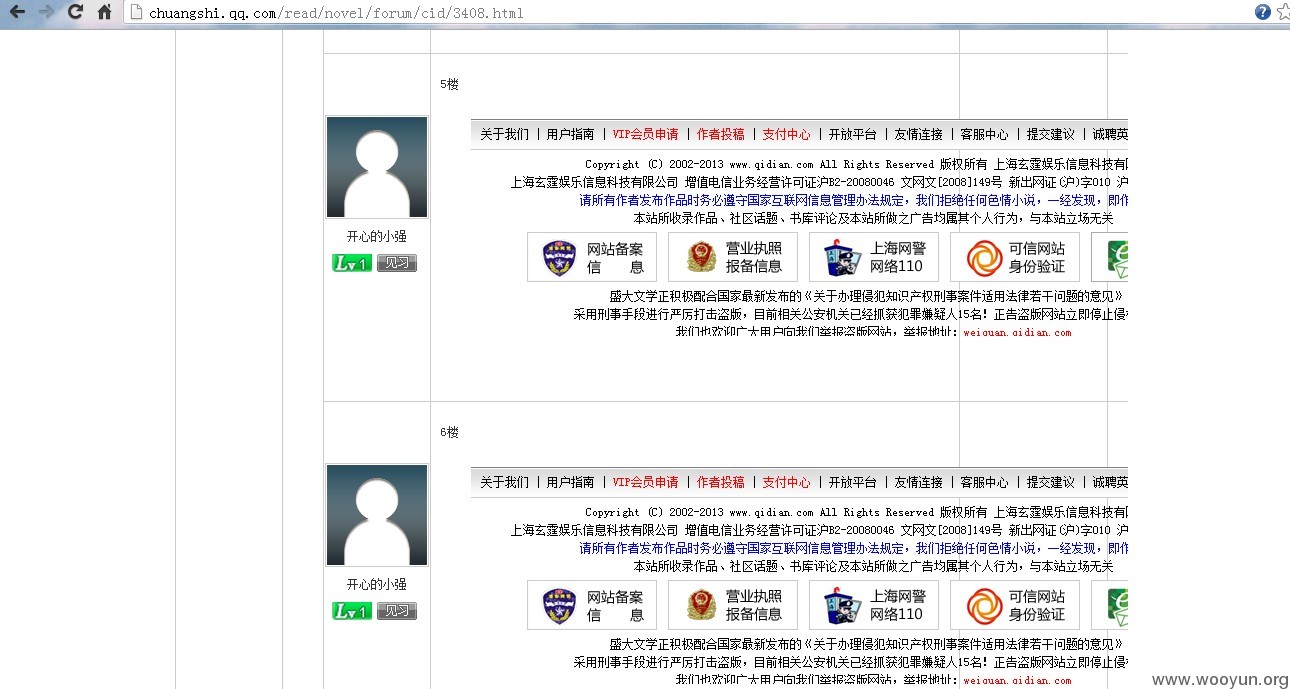Click 网站备案信息 police badge in 6楼 post
The width and height of the screenshot is (1290, 689).
tap(592, 605)
